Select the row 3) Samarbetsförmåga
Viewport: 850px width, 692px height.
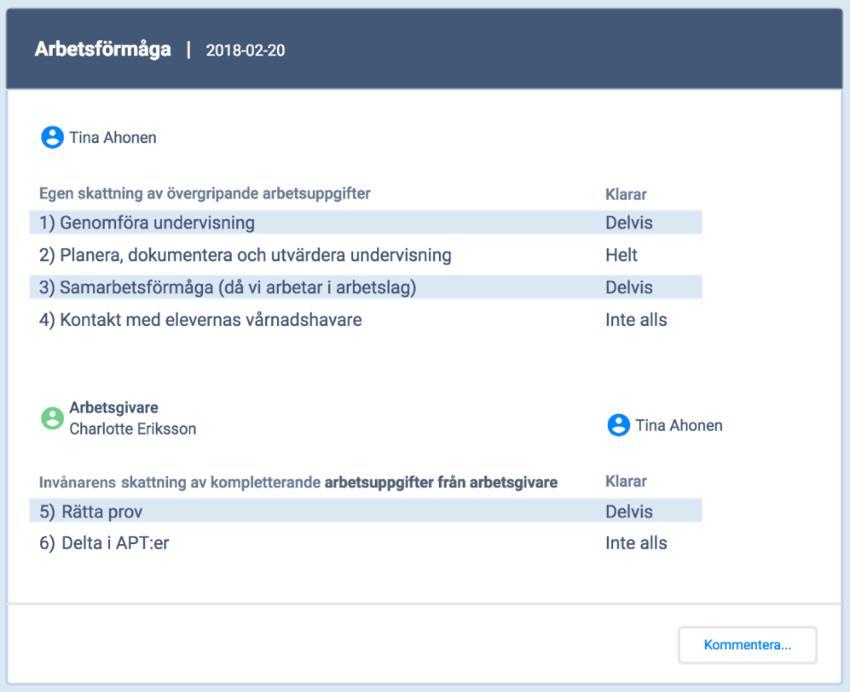click(365, 287)
